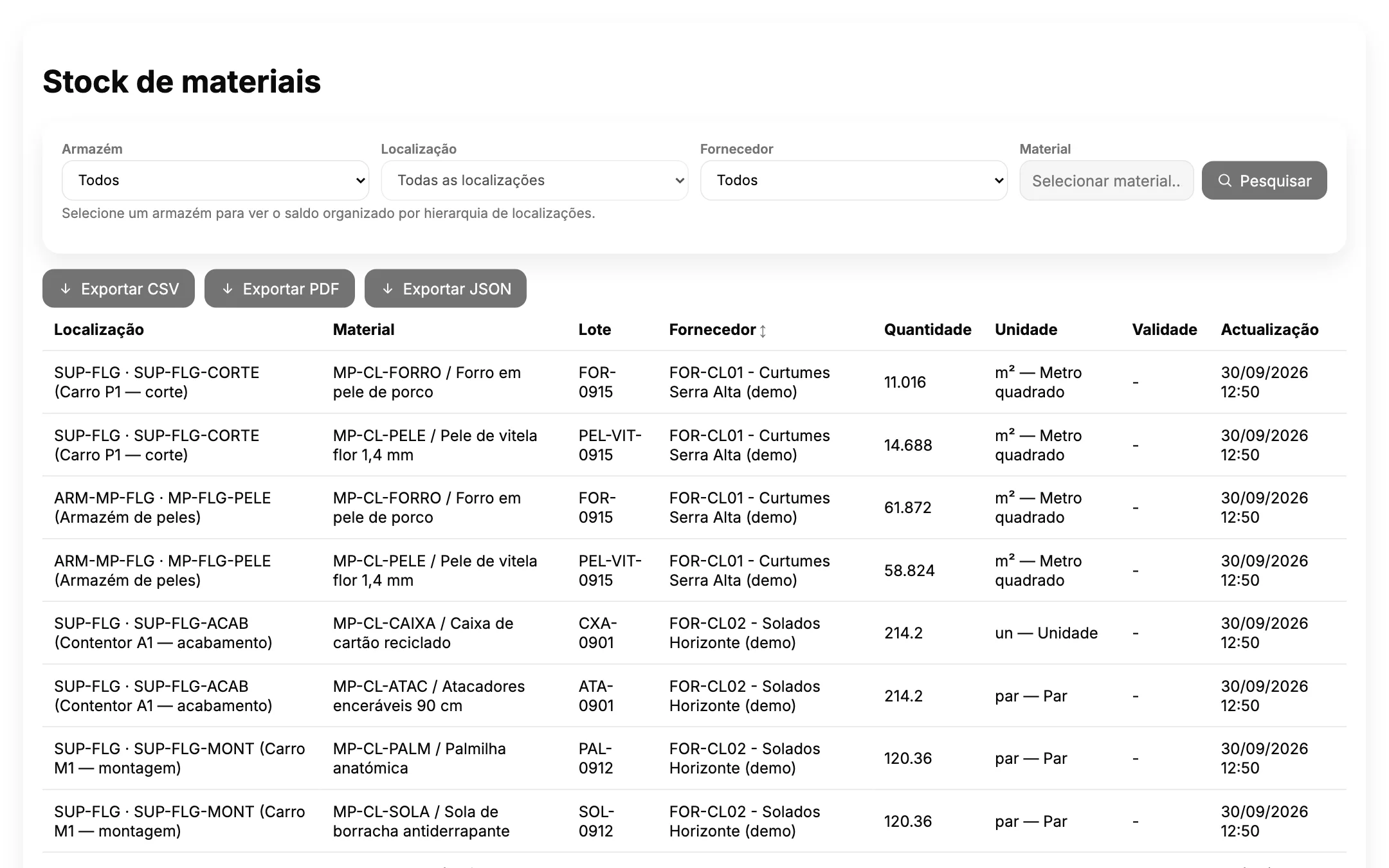
Task: Export the stock list as CSV
Action: coord(118,289)
